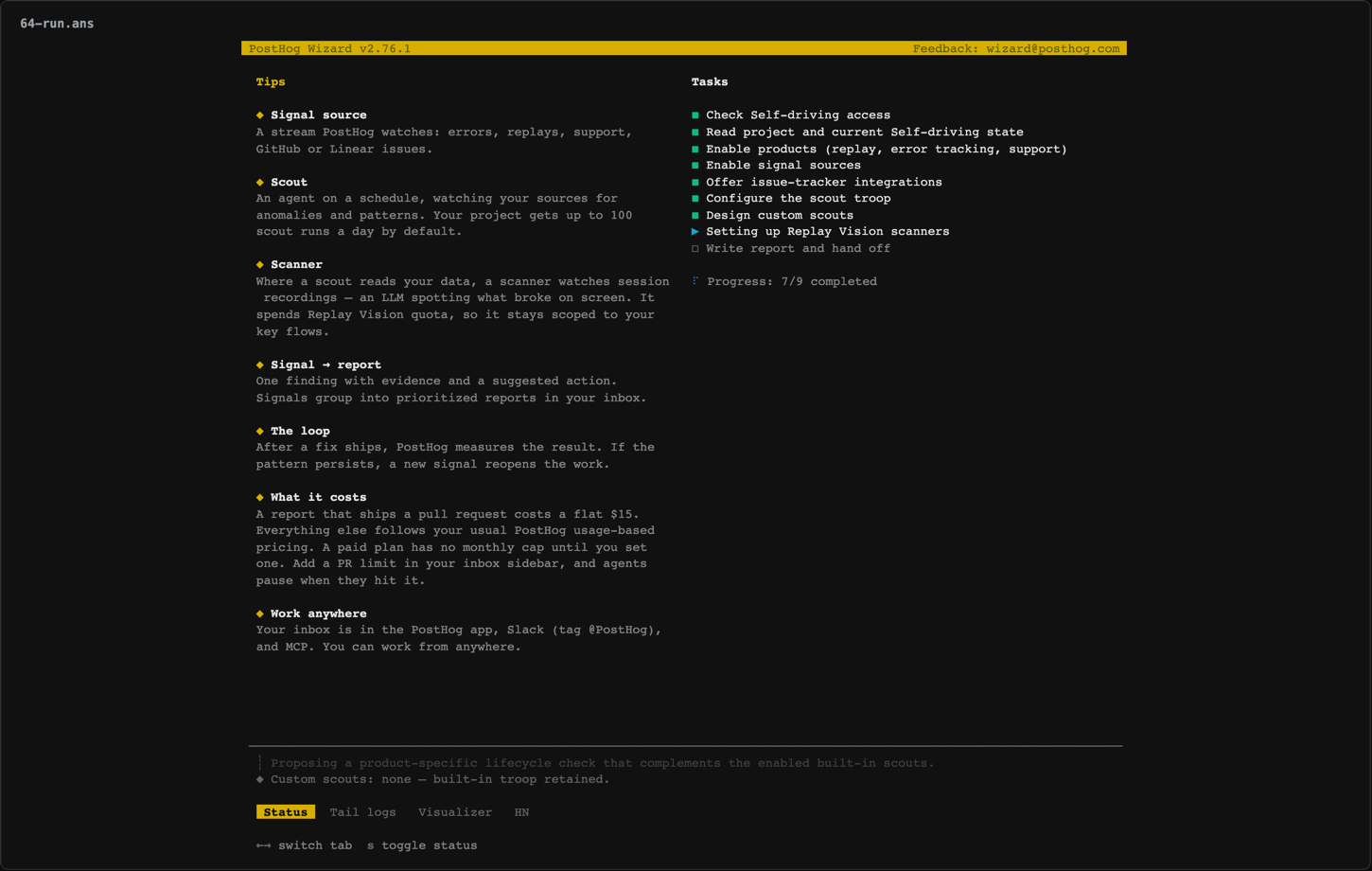Click the diamond bullet beside Work anywhere
The image size is (1372, 871).
click(x=260, y=613)
